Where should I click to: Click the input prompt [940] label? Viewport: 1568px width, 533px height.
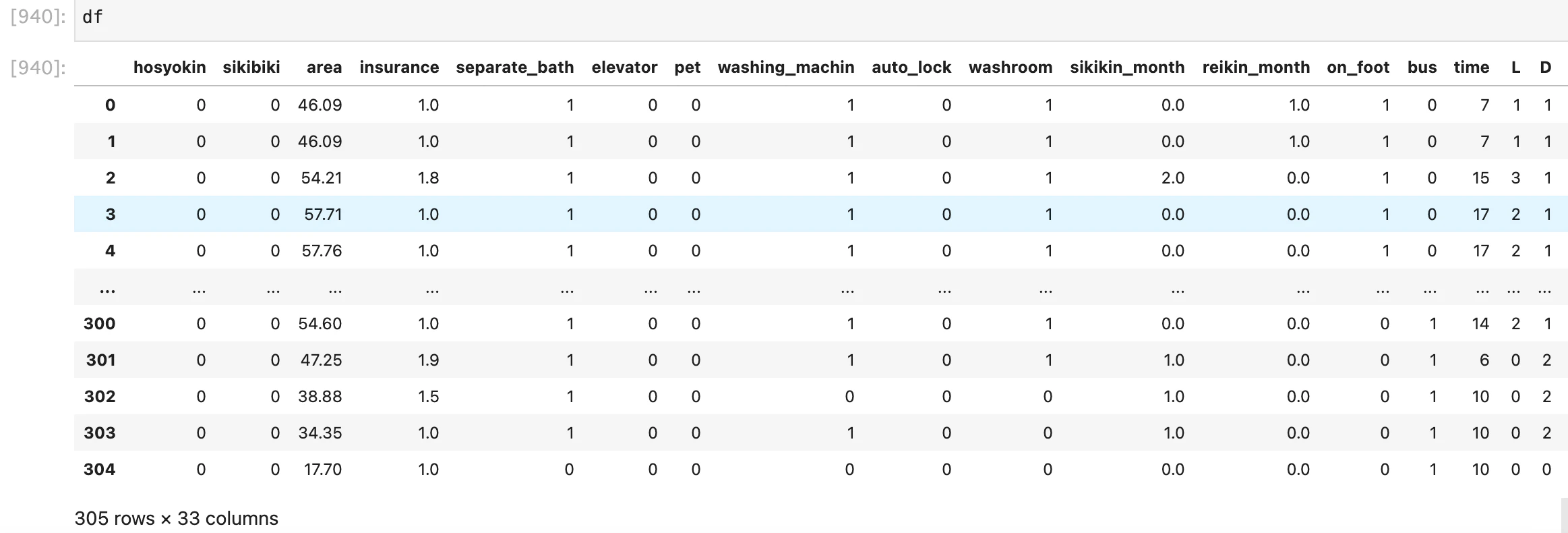pos(38,17)
